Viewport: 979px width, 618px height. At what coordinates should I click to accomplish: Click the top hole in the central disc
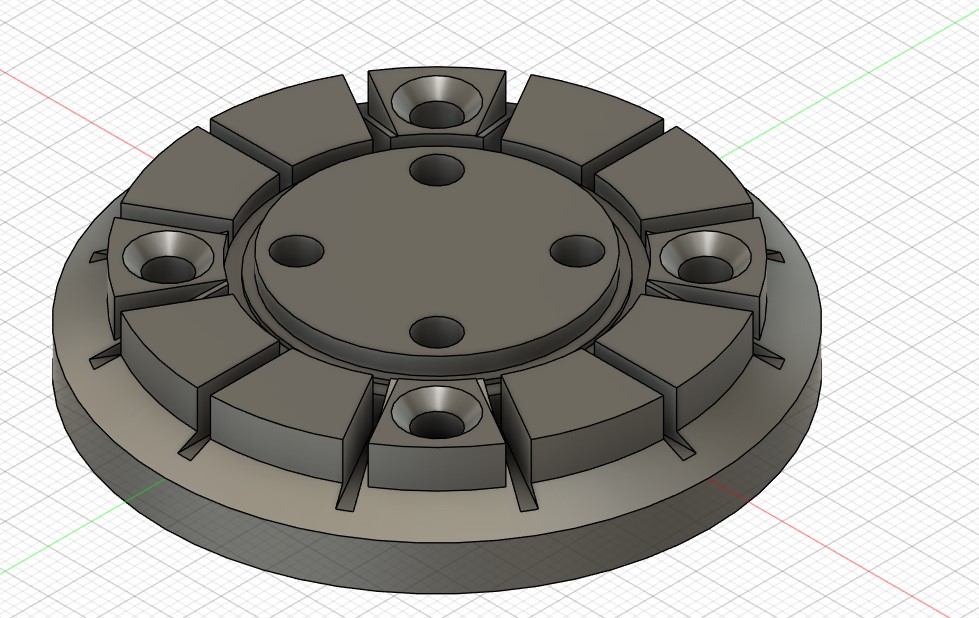click(x=437, y=172)
